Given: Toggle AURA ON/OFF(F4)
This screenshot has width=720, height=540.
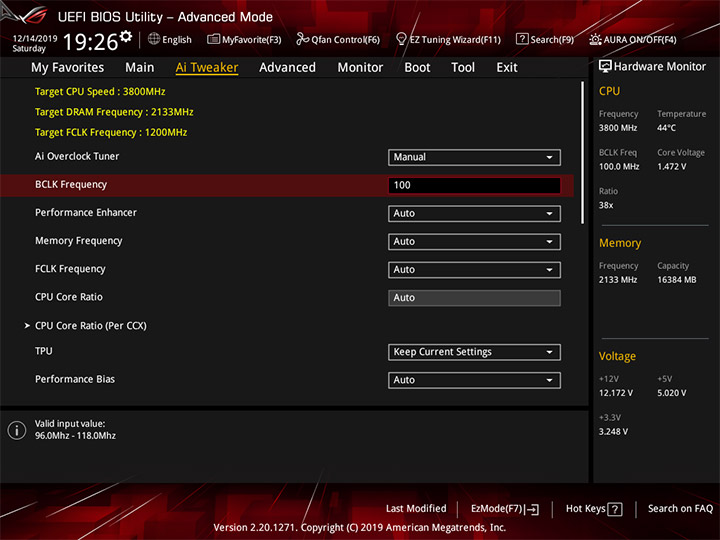Looking at the screenshot, I should click(x=633, y=39).
